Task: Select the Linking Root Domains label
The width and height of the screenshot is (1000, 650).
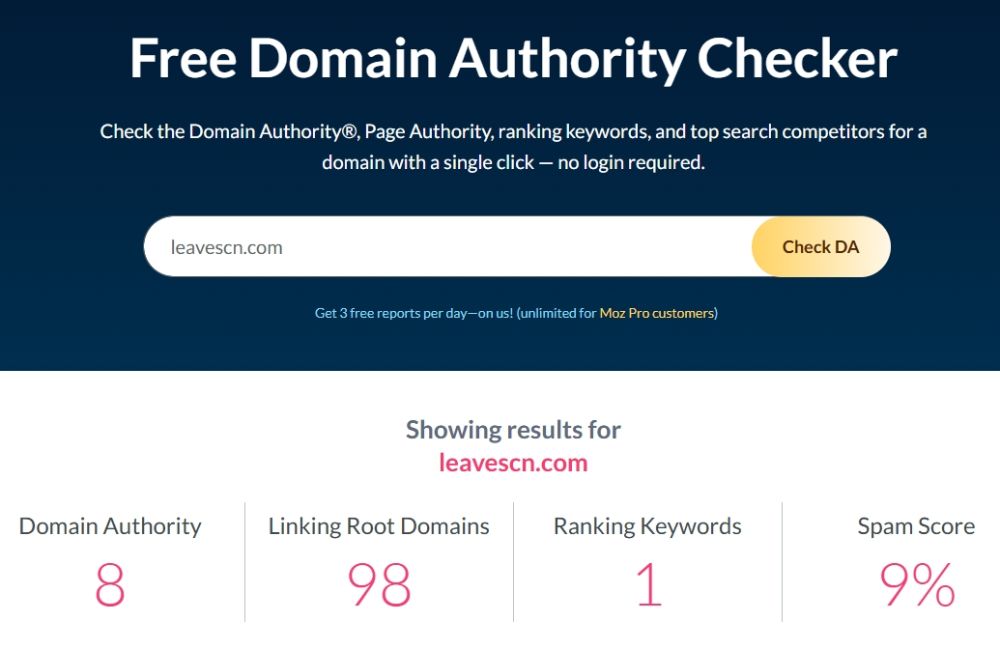Action: [x=379, y=526]
